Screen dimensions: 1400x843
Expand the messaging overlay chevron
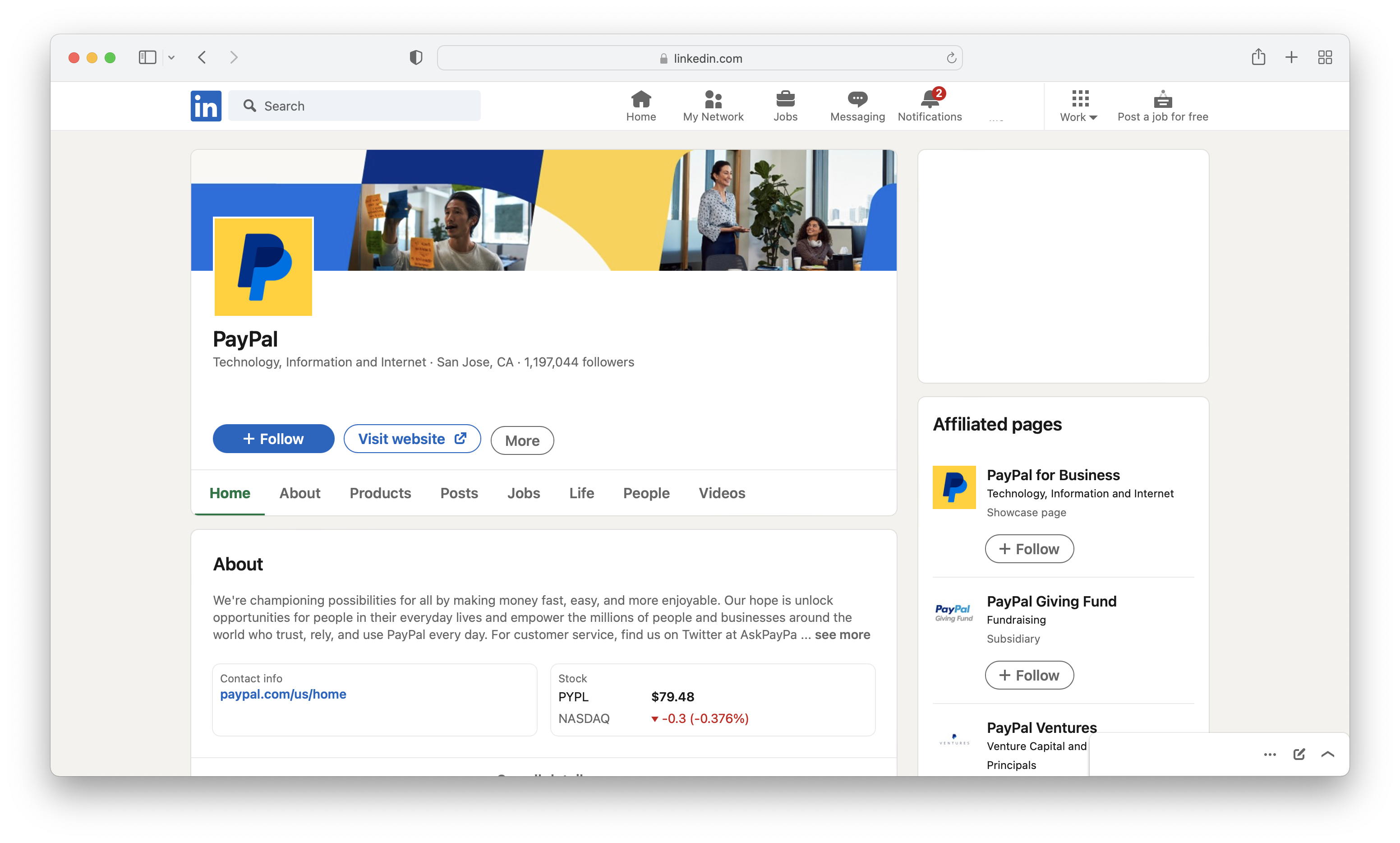point(1327,755)
